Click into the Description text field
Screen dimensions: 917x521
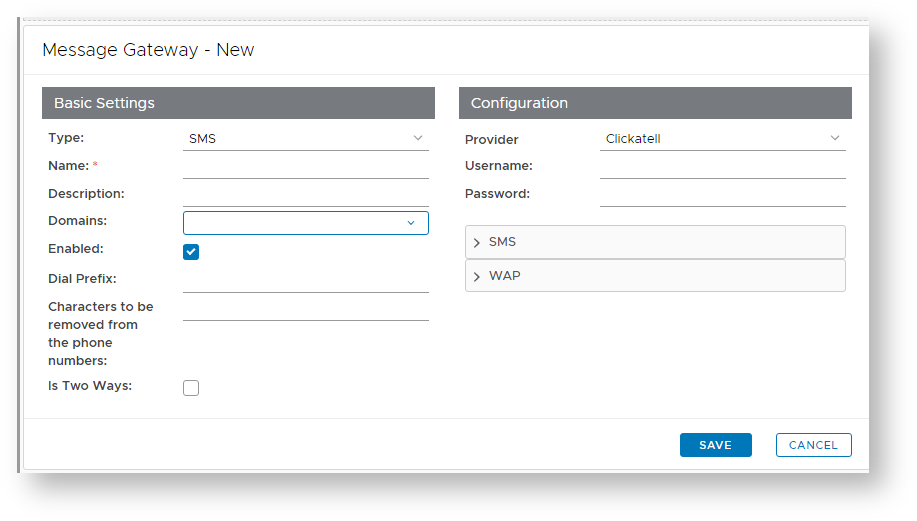pos(305,194)
